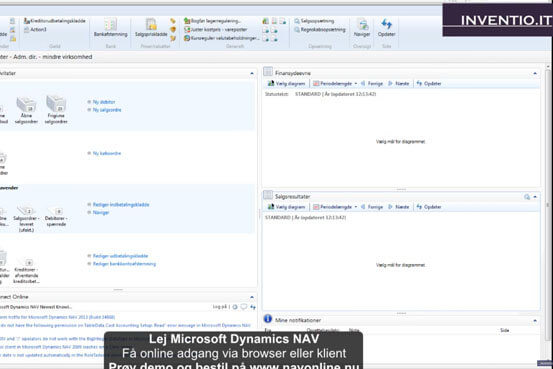Click the shield icon beside Salgspriskladde
Screen dimensions: 553x369
coord(173,30)
